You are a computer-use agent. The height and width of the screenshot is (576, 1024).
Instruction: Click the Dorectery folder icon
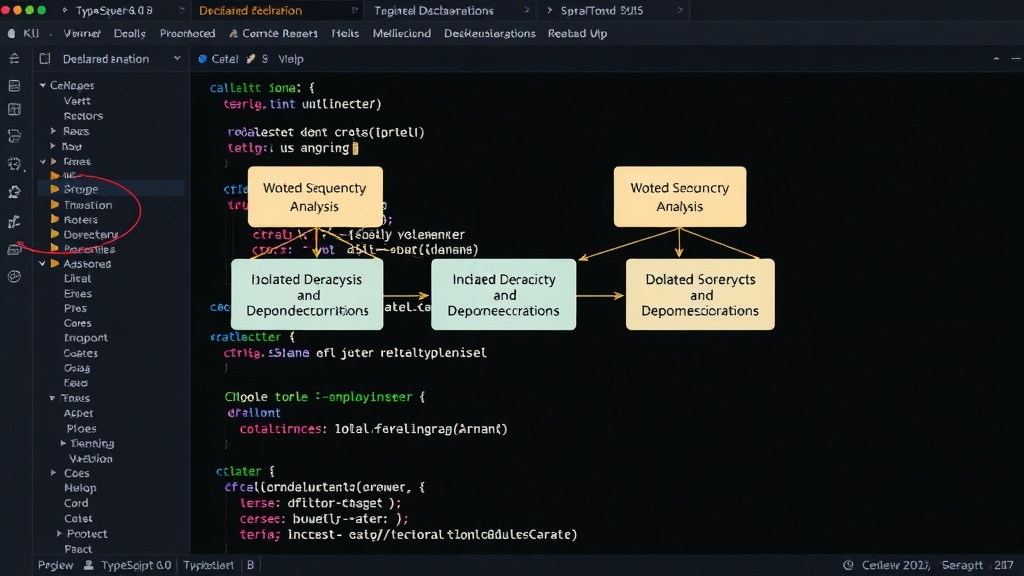(55, 234)
